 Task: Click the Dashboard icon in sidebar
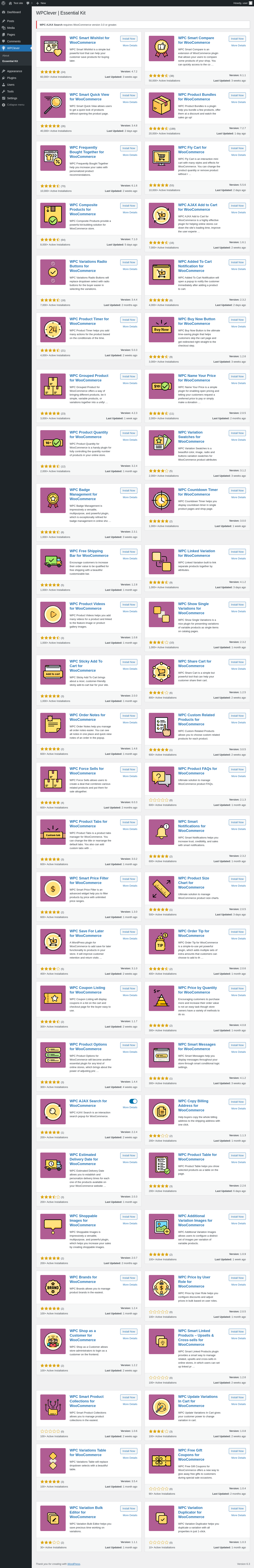point(4,12)
